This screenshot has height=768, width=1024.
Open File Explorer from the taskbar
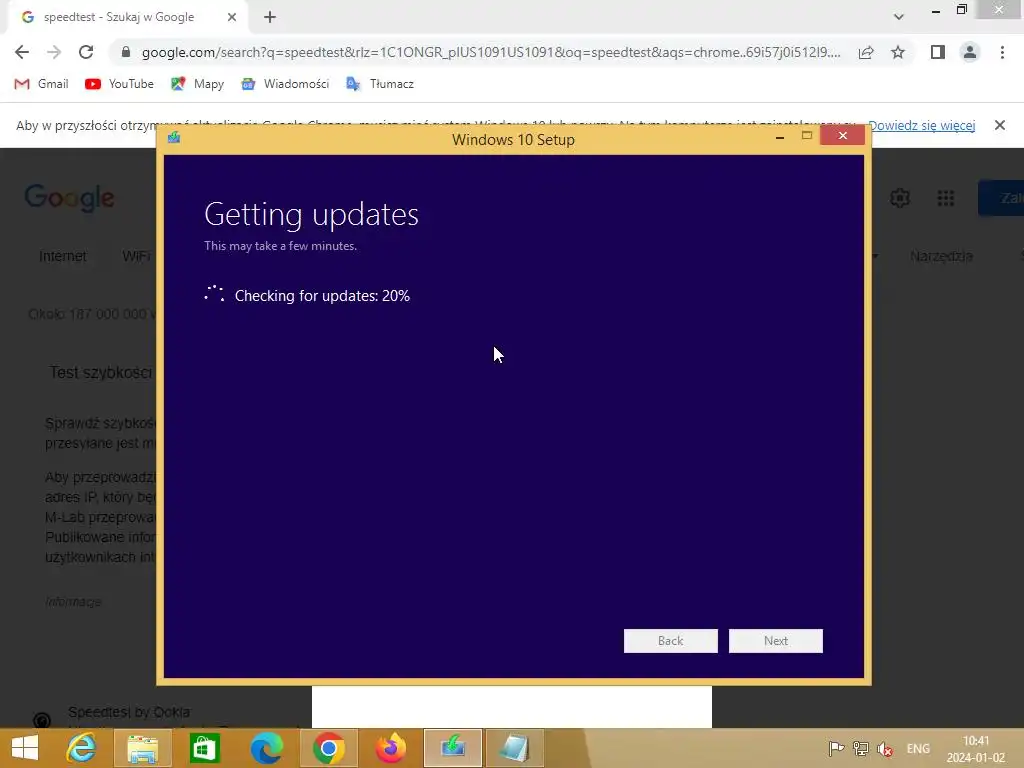click(142, 748)
